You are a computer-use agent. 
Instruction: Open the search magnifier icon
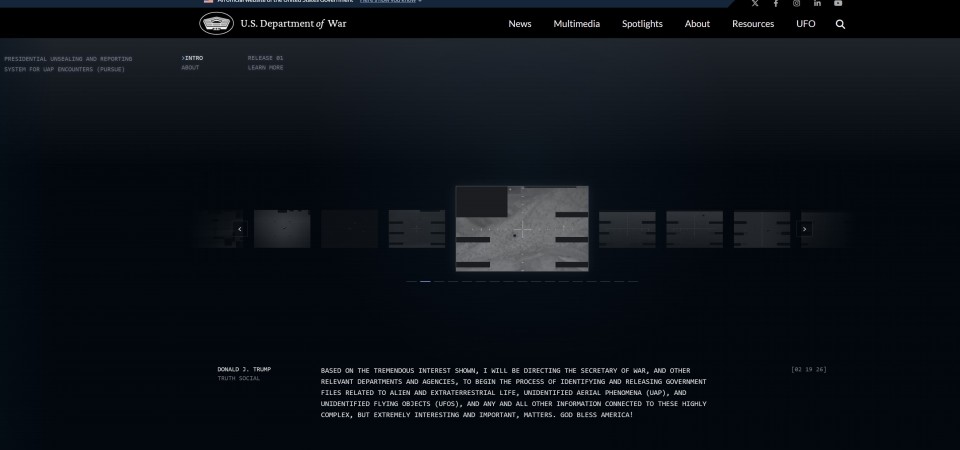[840, 24]
